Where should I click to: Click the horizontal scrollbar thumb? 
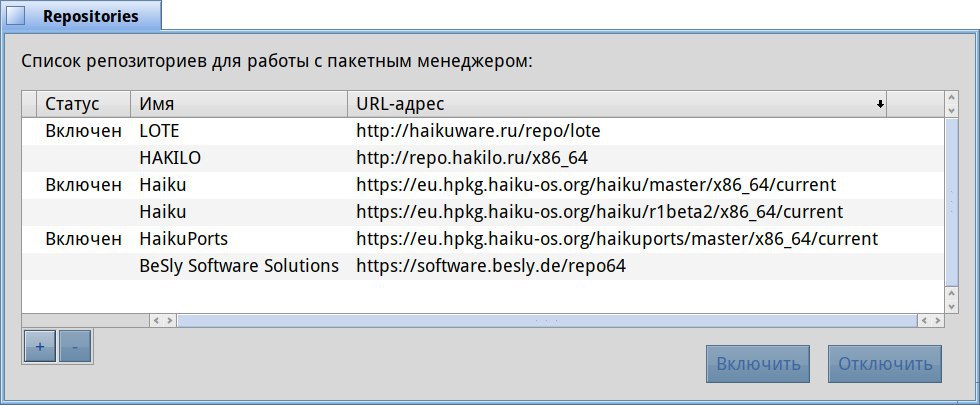547,321
